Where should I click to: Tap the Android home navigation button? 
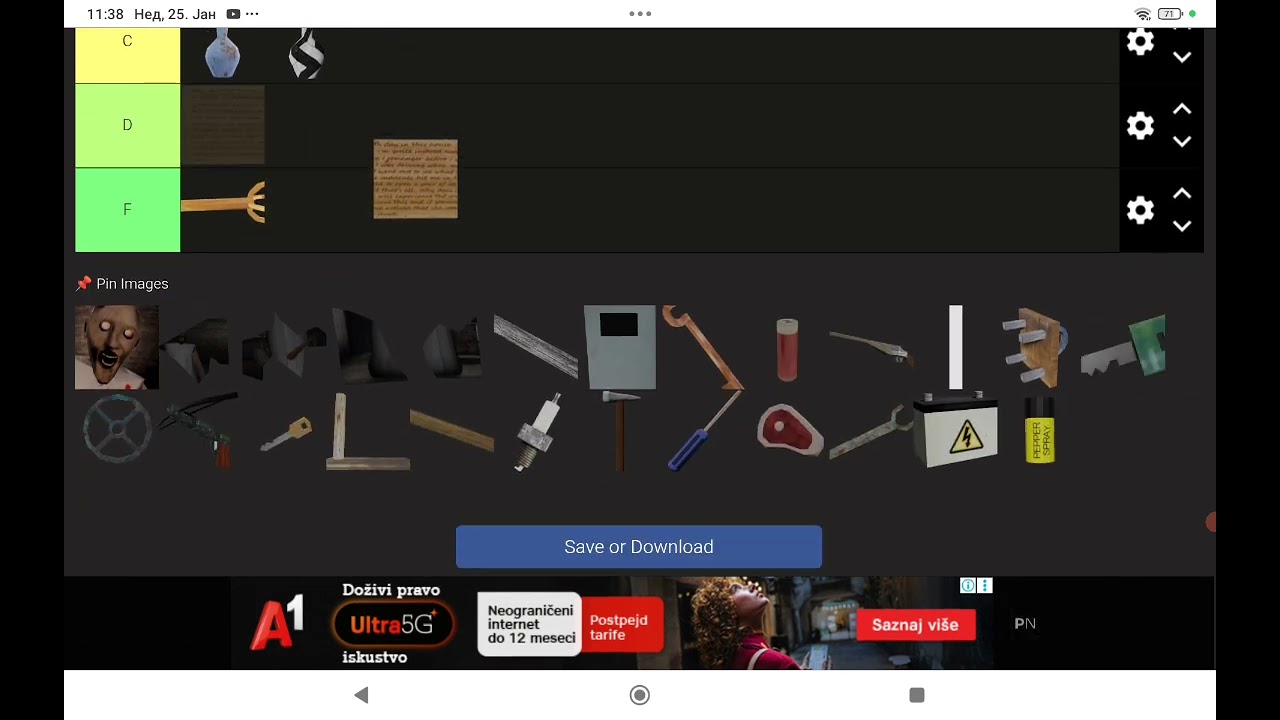click(x=640, y=695)
